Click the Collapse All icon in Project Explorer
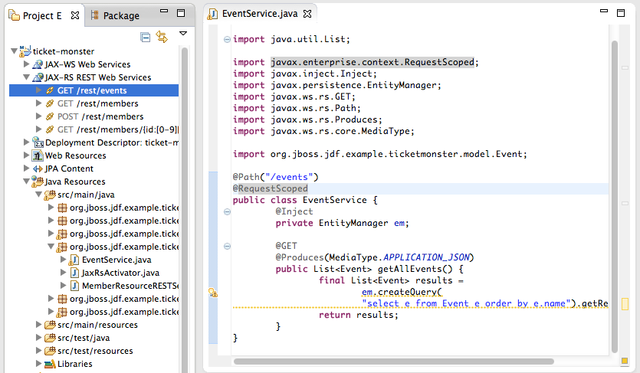Image resolution: width=640 pixels, height=373 pixels. point(145,37)
